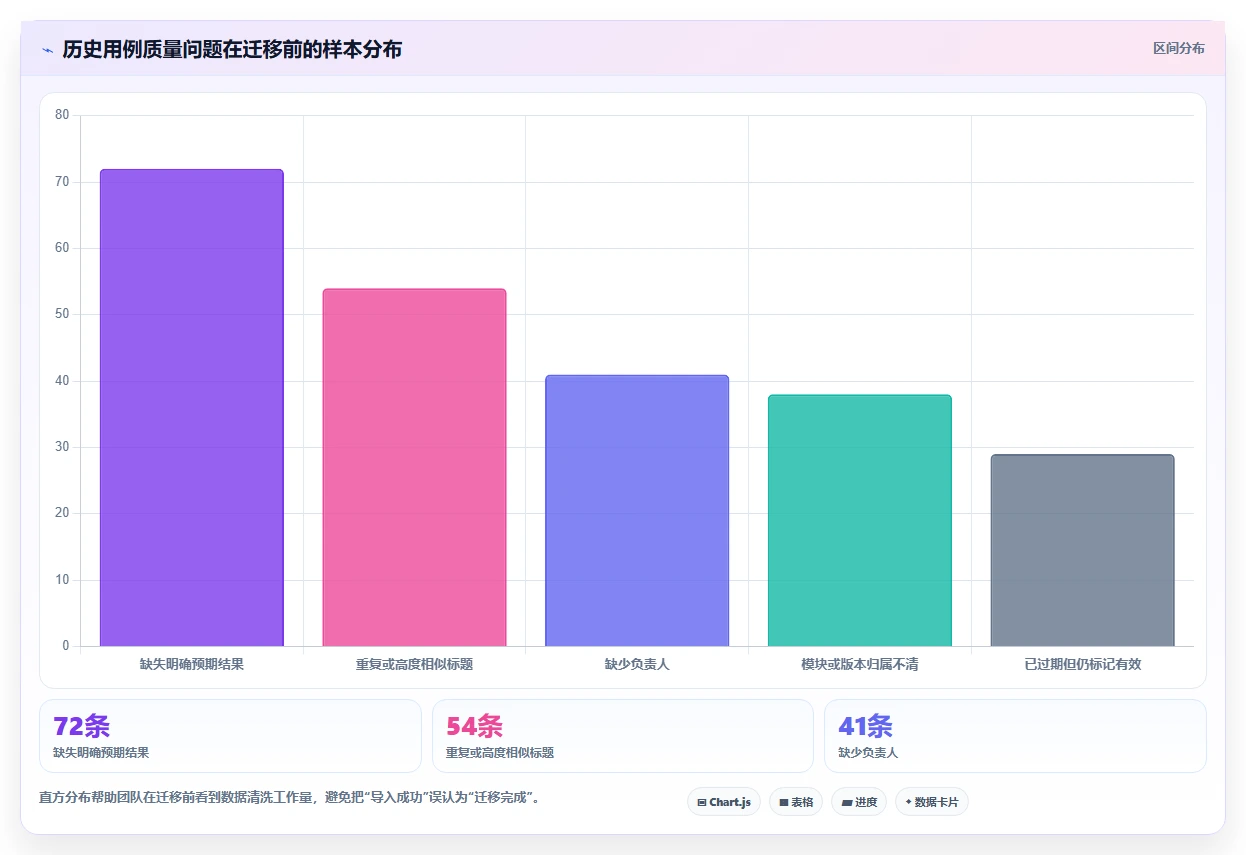Image resolution: width=1246 pixels, height=855 pixels.
Task: Click axis label 模块或版本归属不清
Action: point(860,664)
